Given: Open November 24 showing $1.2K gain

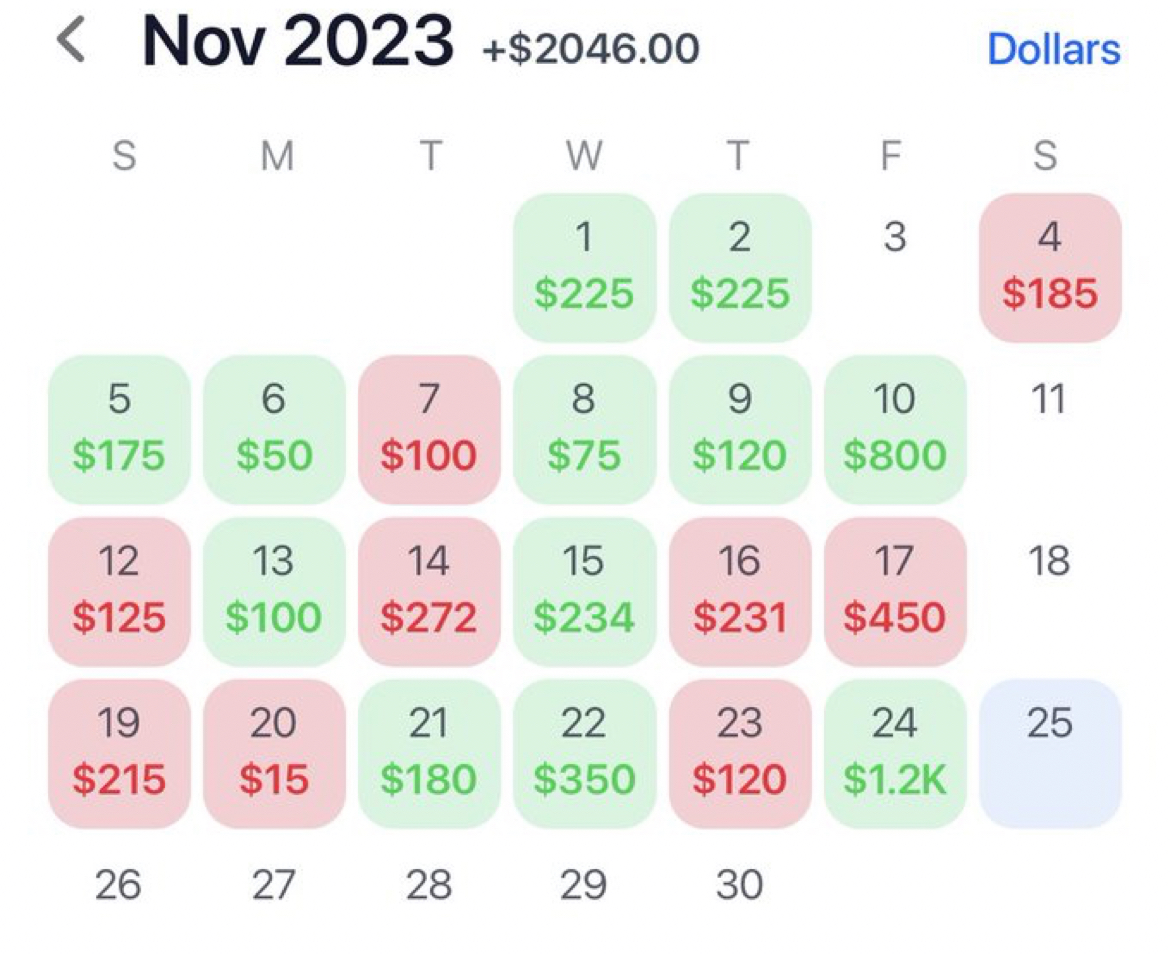Looking at the screenshot, I should click(895, 753).
